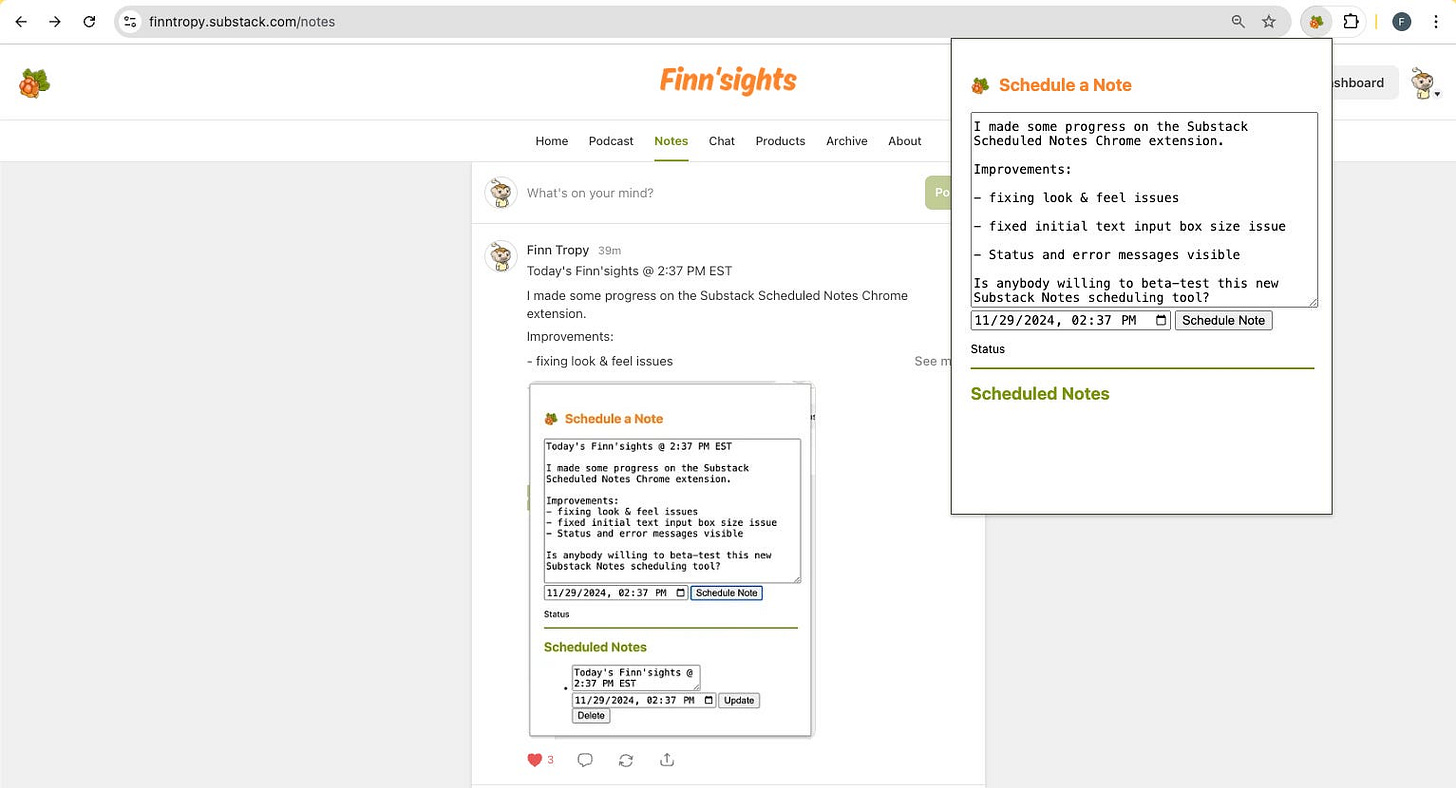
Task: Open the Archive tab
Action: [x=846, y=141]
